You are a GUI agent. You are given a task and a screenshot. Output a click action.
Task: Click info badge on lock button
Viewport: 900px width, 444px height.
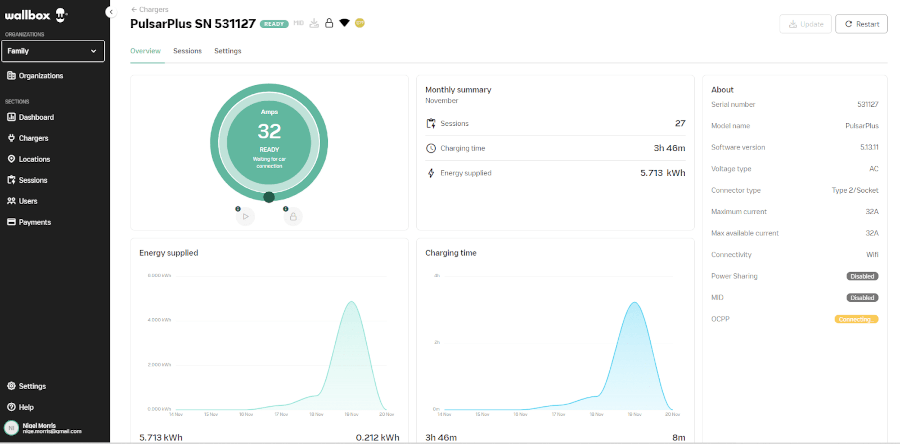[x=286, y=209]
